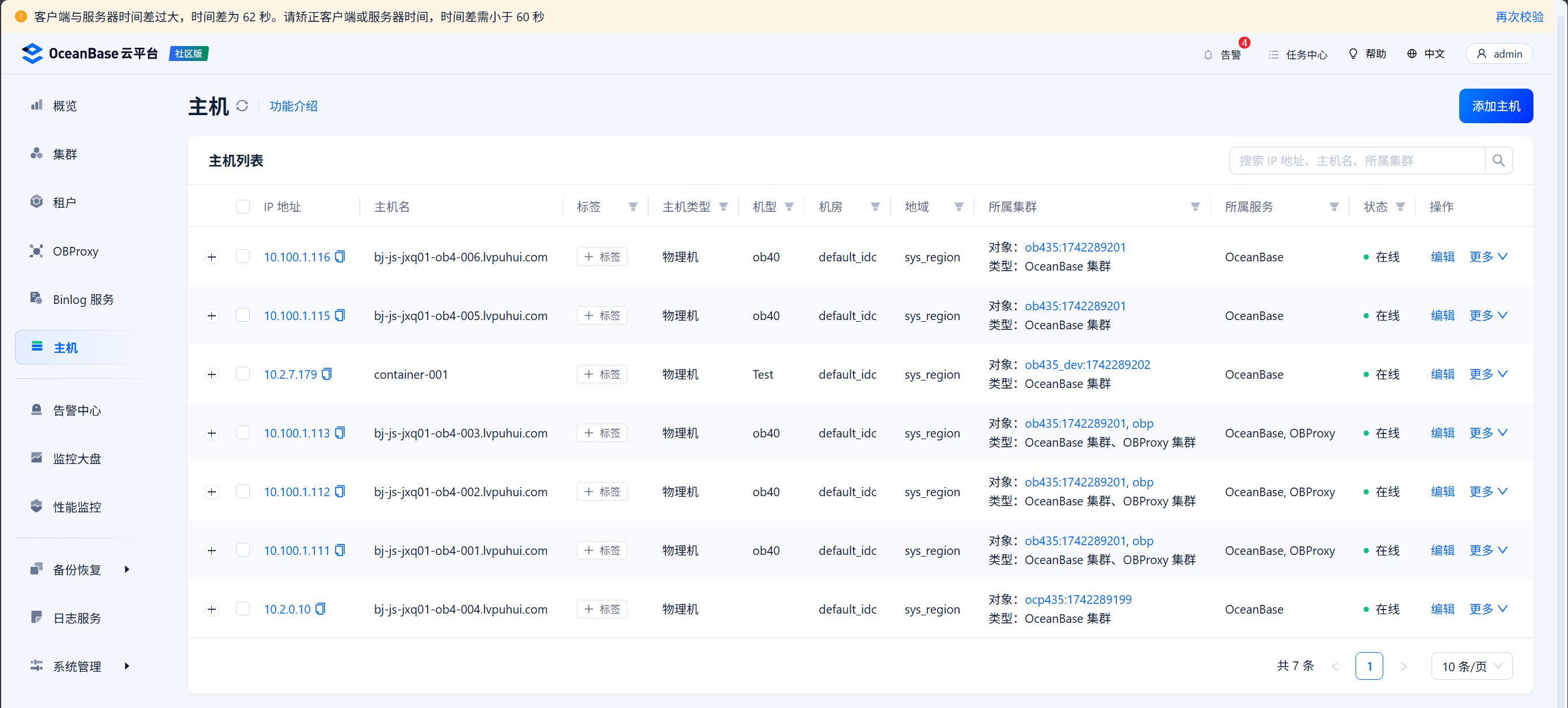Click the refresh icon next to 主机 title
This screenshot has width=1568, height=708.
pos(242,106)
